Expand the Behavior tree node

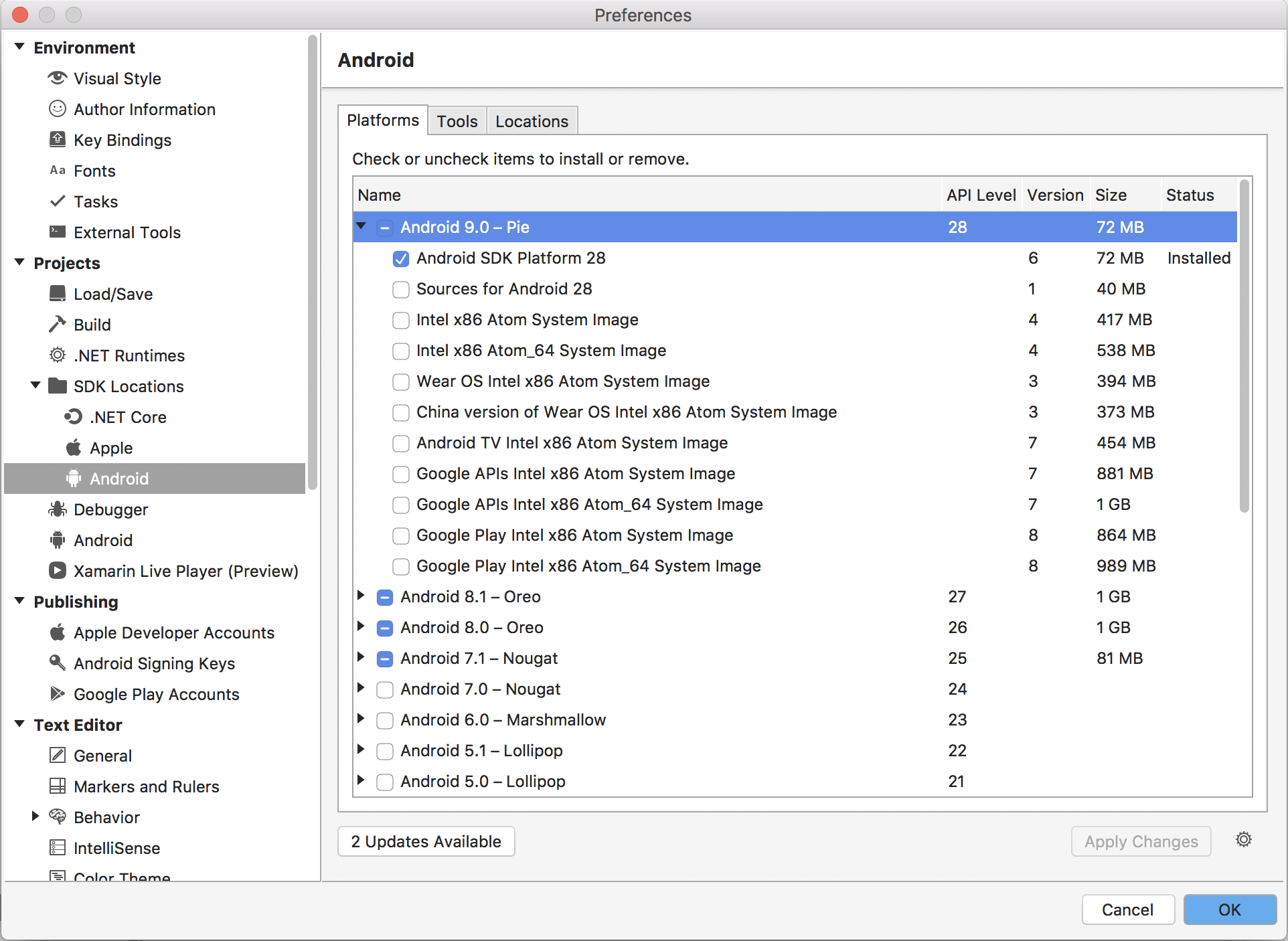(35, 817)
